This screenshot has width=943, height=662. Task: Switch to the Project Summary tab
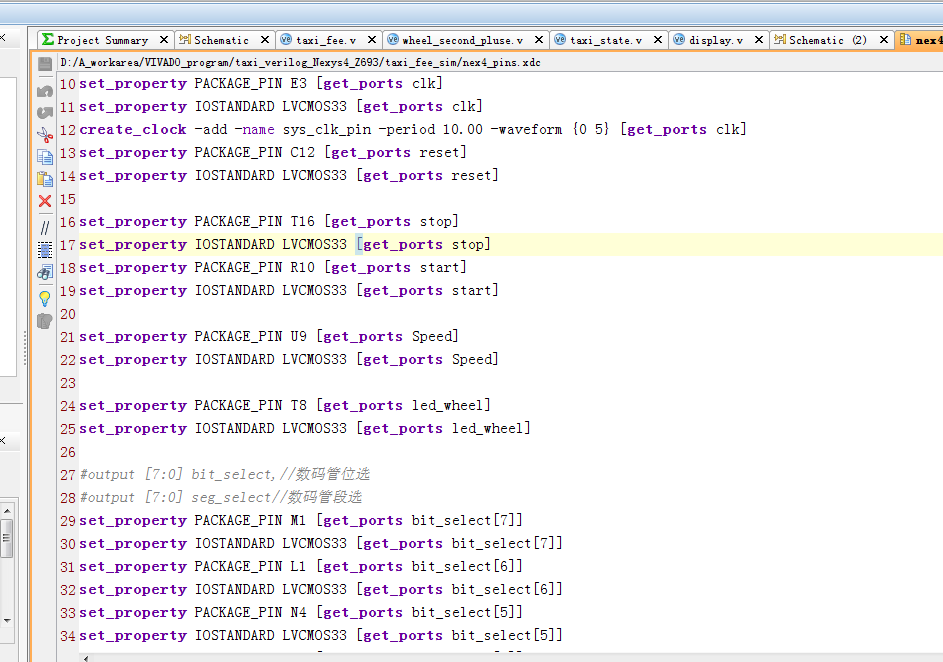coord(103,40)
